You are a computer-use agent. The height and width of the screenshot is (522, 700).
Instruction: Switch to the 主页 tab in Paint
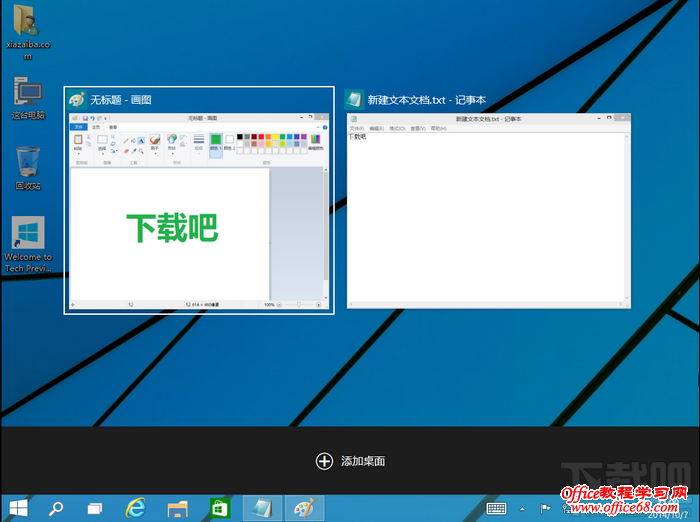pos(96,127)
